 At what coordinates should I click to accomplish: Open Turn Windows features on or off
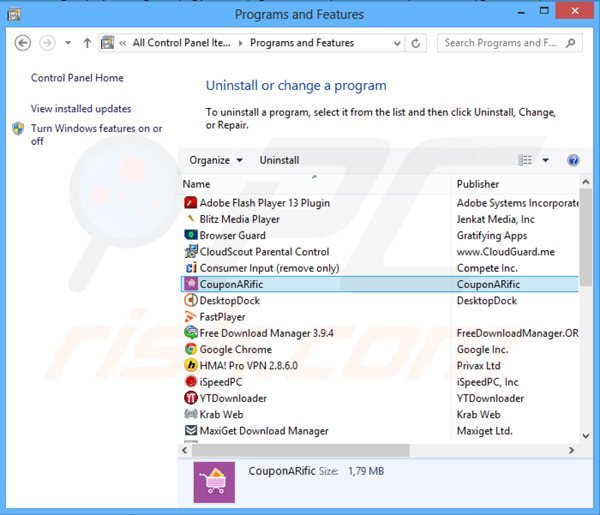coord(96,134)
